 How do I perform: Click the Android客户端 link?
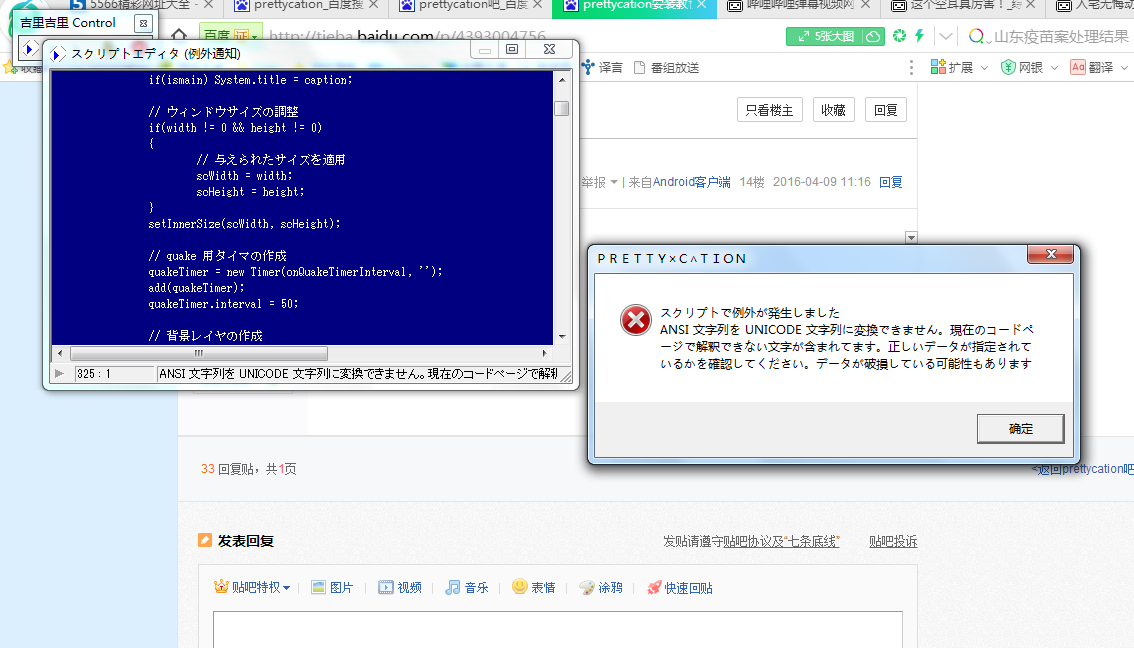(x=691, y=182)
